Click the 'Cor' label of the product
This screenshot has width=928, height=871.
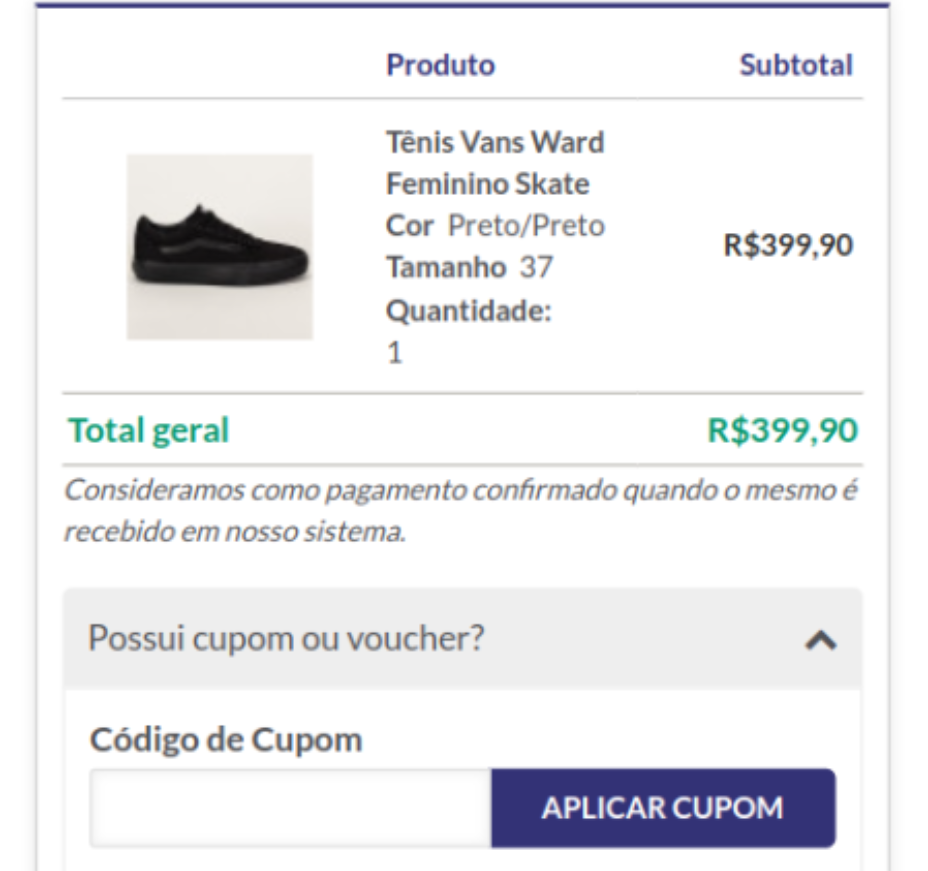(409, 226)
